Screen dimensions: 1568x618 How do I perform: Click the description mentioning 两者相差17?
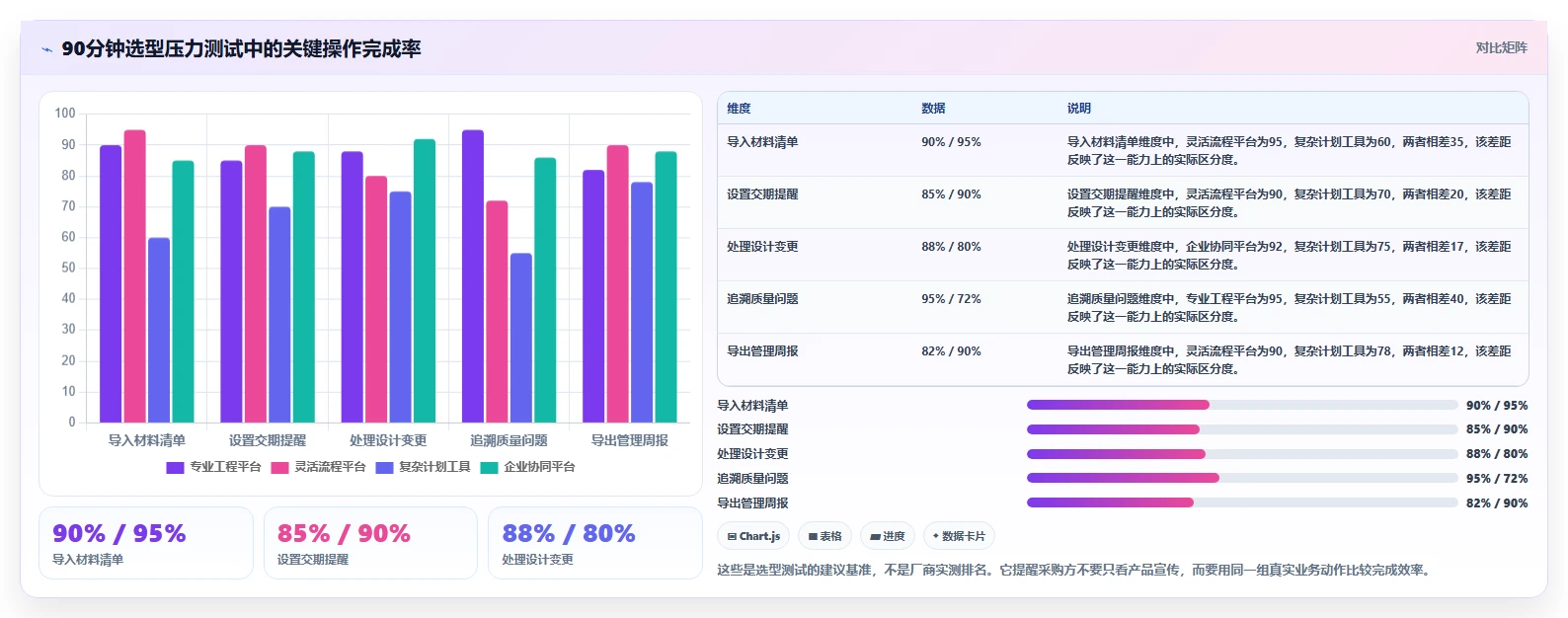click(x=1289, y=255)
